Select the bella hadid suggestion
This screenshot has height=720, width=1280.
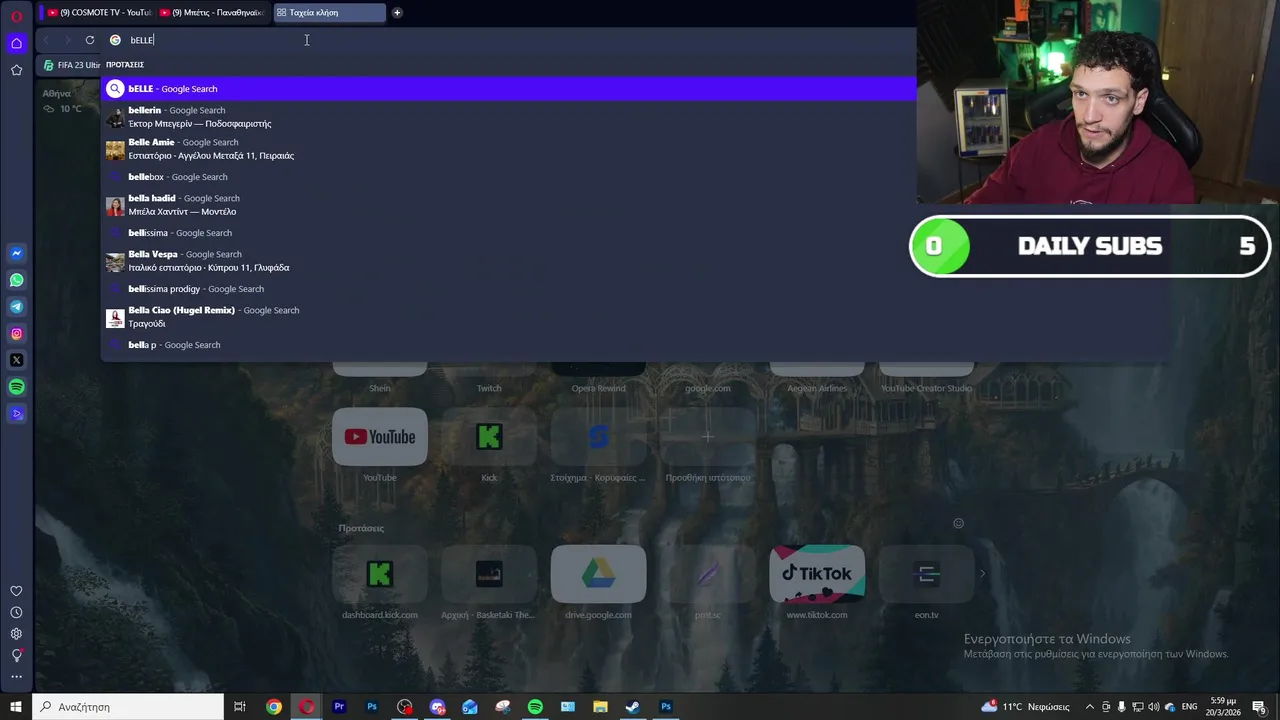(x=508, y=205)
